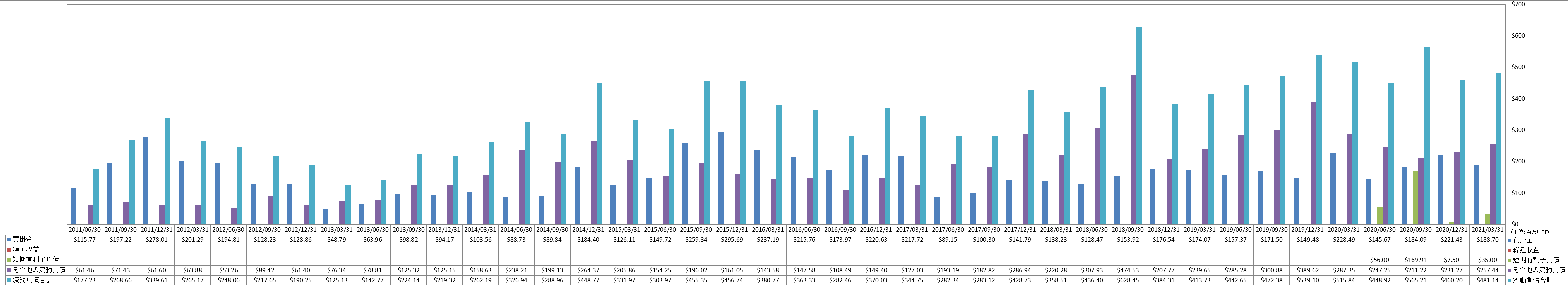This screenshot has width=1568, height=286.
Task: Click the cyan total bar for 2014/12/31
Action: tap(600, 154)
